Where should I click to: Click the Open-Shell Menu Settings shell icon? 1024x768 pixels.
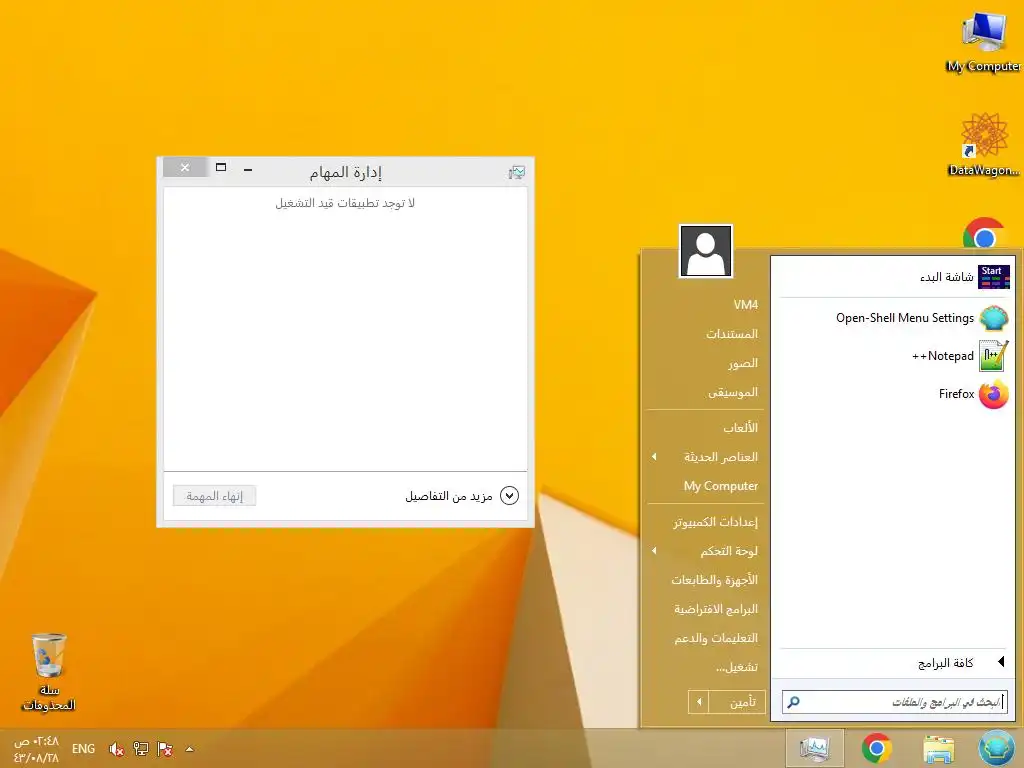tap(994, 318)
